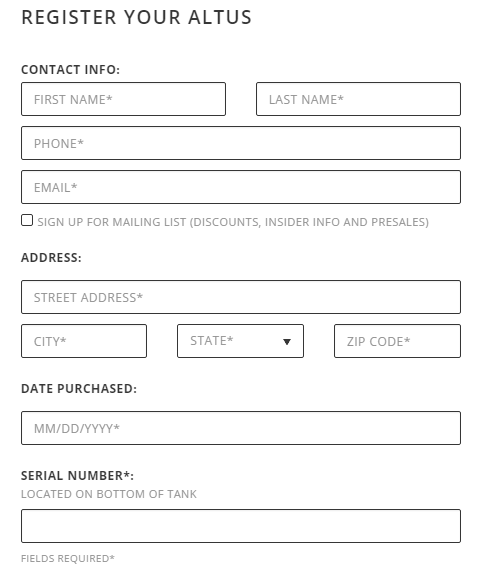This screenshot has height=584, width=477.
Task: Click the 'Register Your Altus' heading
Action: pyautogui.click(x=137, y=18)
